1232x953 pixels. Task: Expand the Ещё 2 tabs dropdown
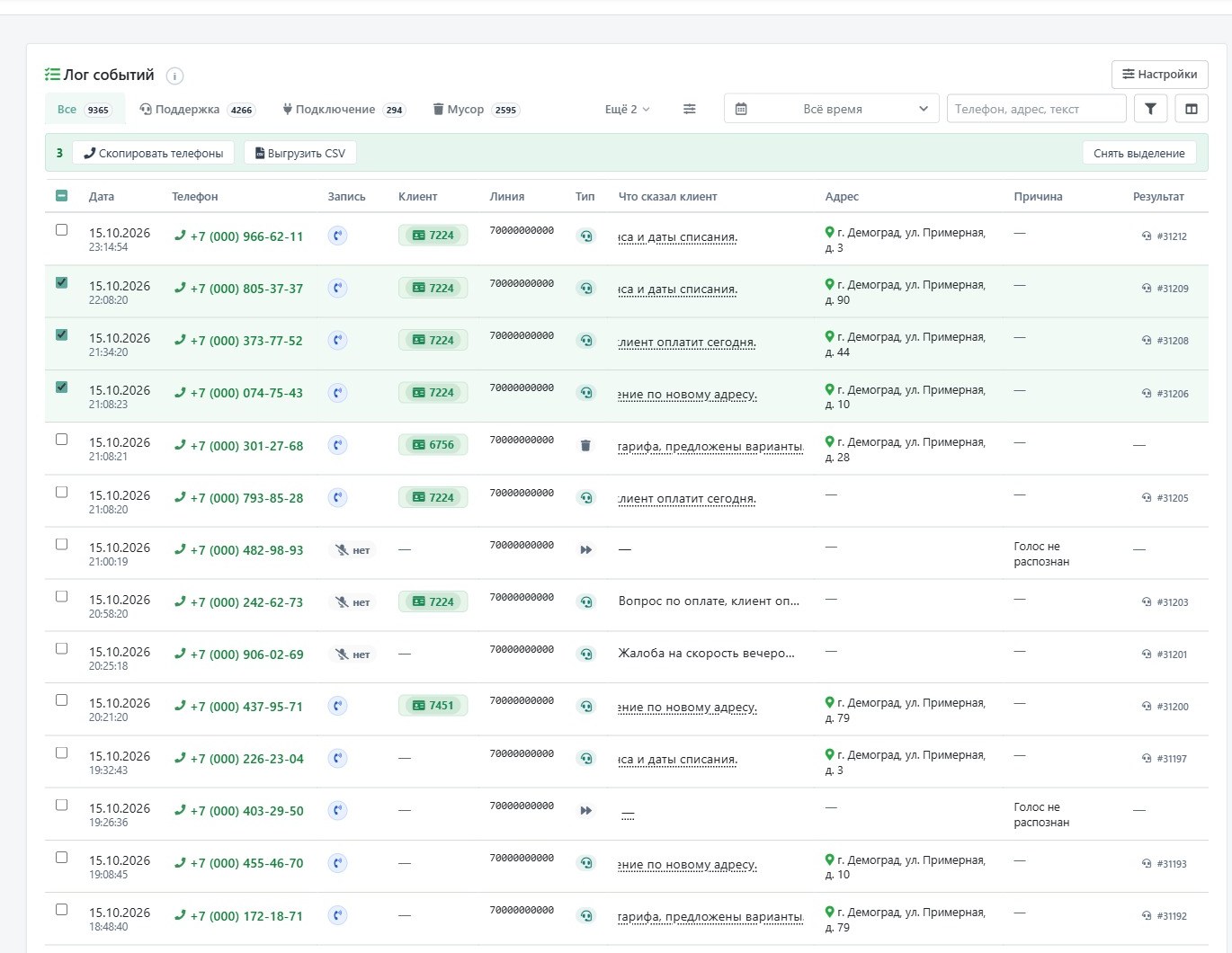click(x=627, y=109)
